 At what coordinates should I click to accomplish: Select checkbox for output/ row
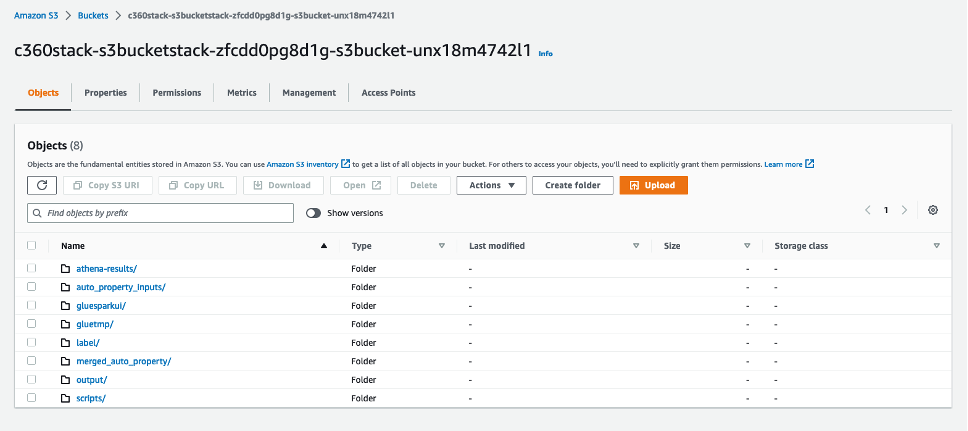[x=31, y=379]
